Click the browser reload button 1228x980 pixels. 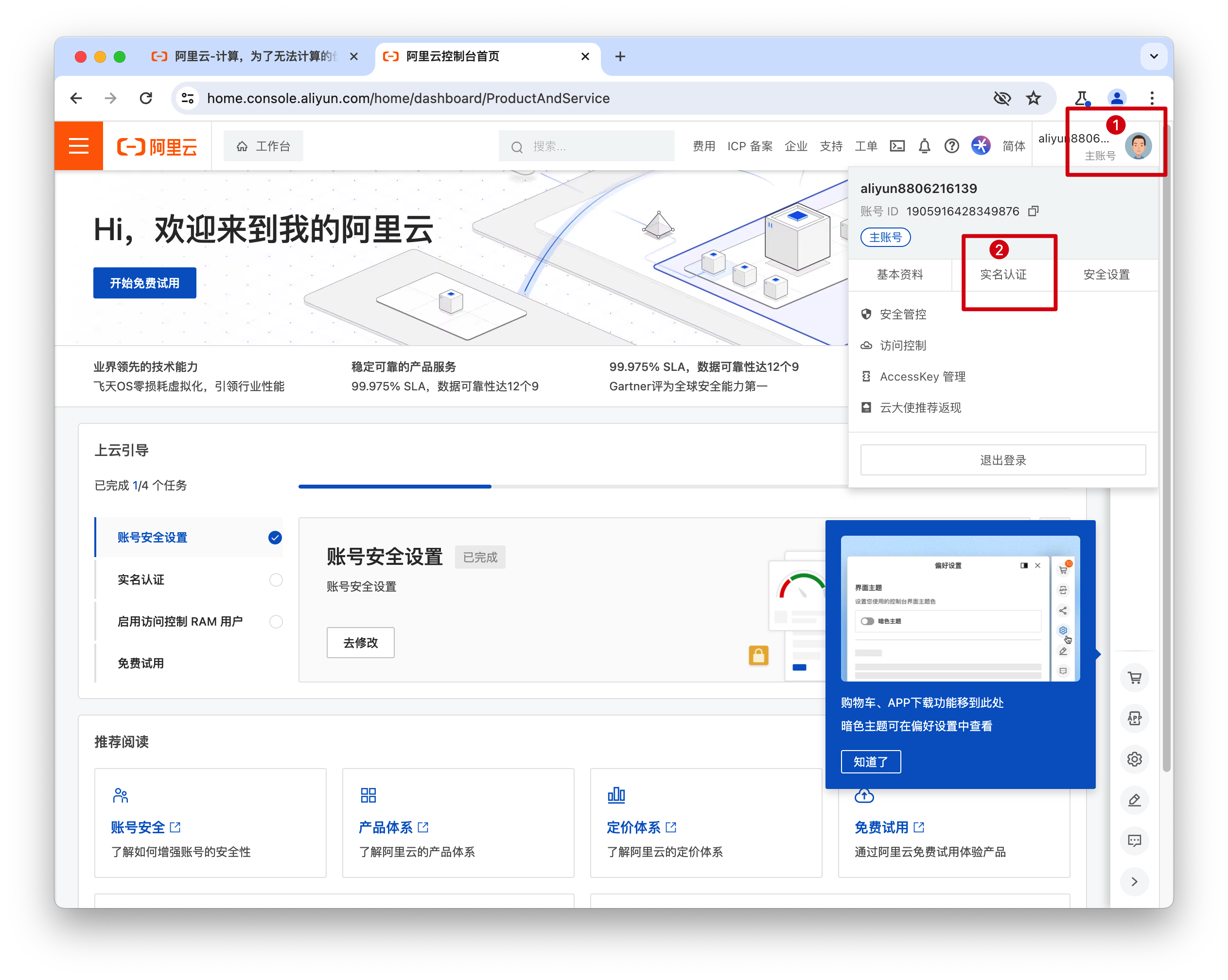click(x=146, y=98)
